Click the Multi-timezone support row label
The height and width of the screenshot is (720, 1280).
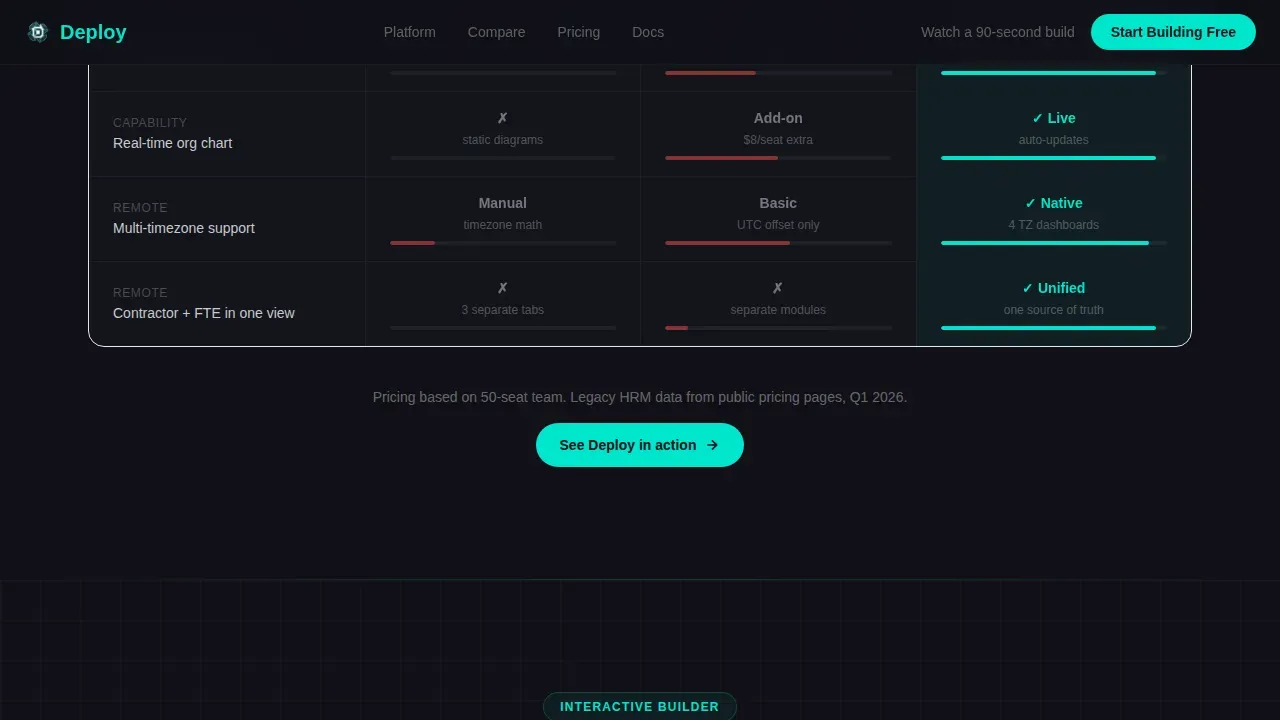[x=184, y=228]
